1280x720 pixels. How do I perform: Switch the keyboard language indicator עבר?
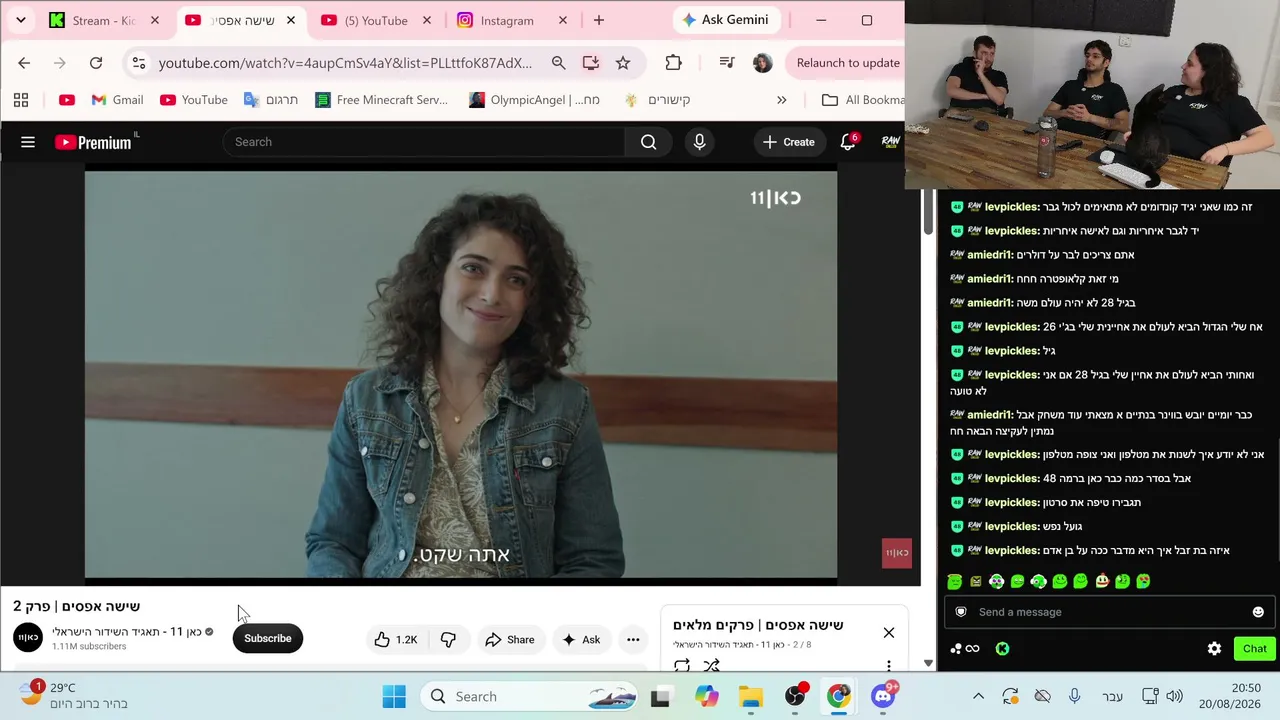[1112, 697]
